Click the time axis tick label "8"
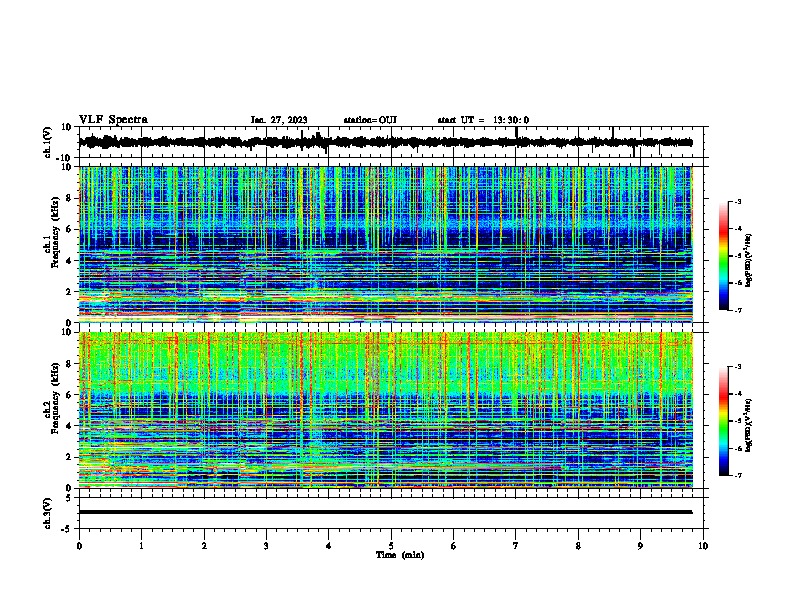The height and width of the screenshot is (612, 792). 578,546
